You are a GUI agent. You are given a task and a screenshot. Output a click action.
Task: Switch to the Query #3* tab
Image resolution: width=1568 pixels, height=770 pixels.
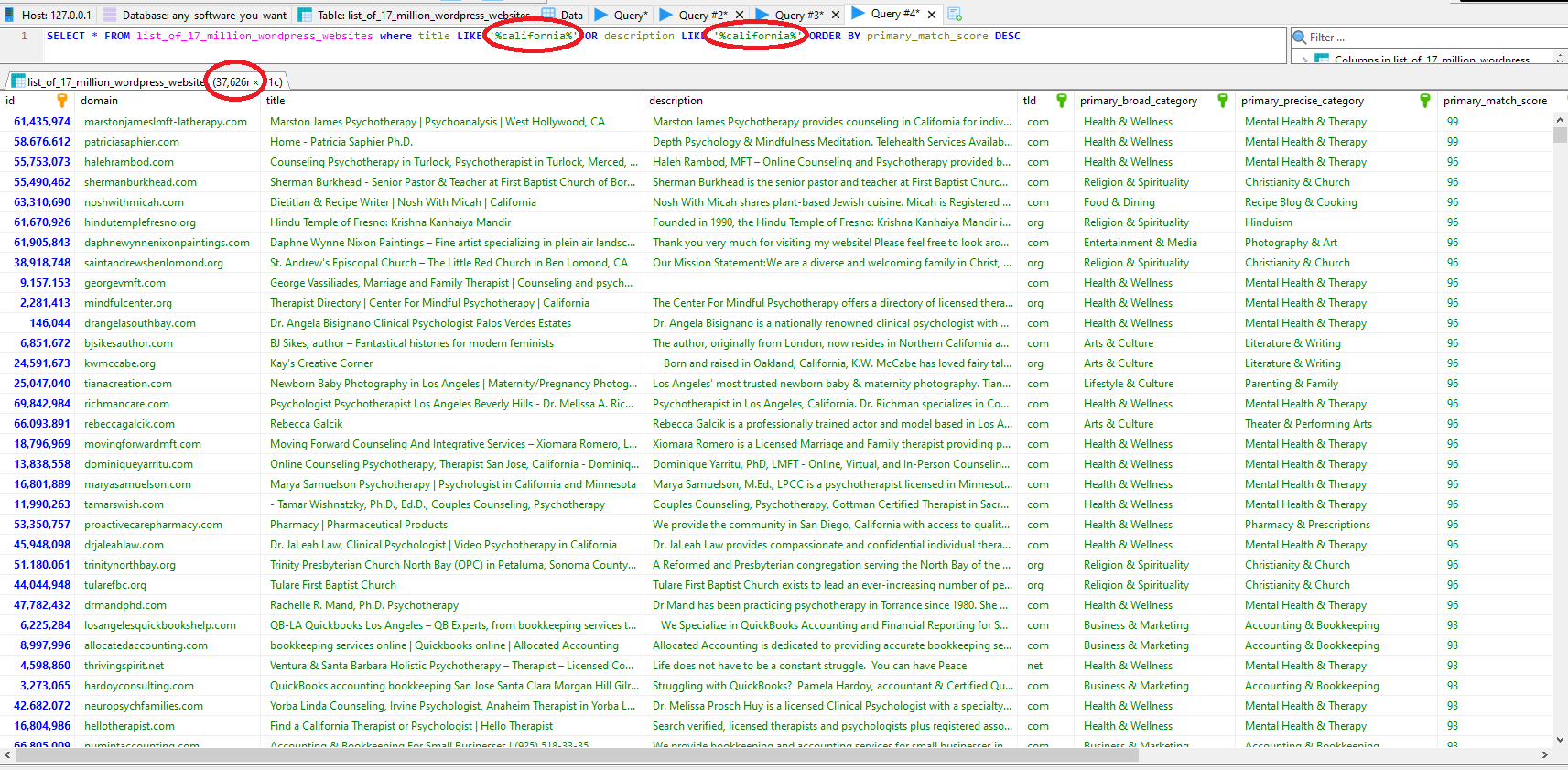pyautogui.click(x=789, y=15)
